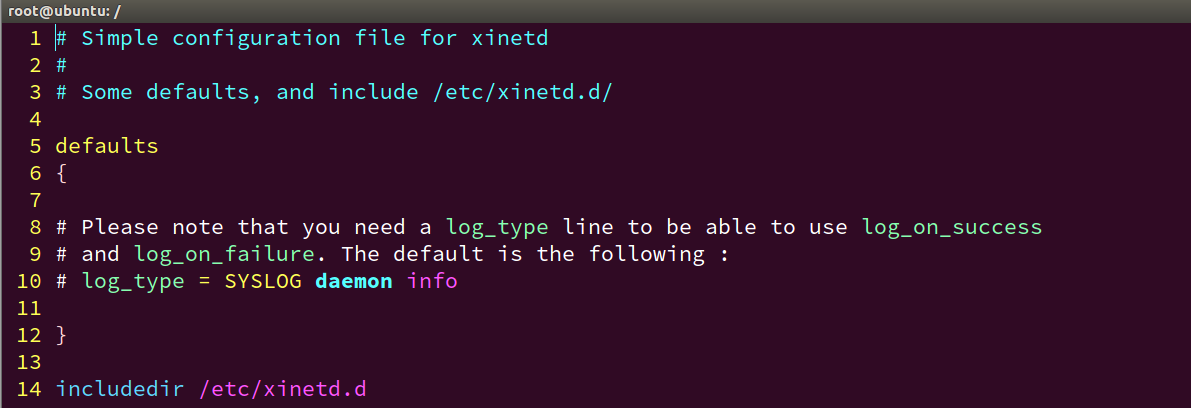Click the 'includedir' keyword on line 14
Image resolution: width=1191 pixels, height=408 pixels.
tap(120, 390)
